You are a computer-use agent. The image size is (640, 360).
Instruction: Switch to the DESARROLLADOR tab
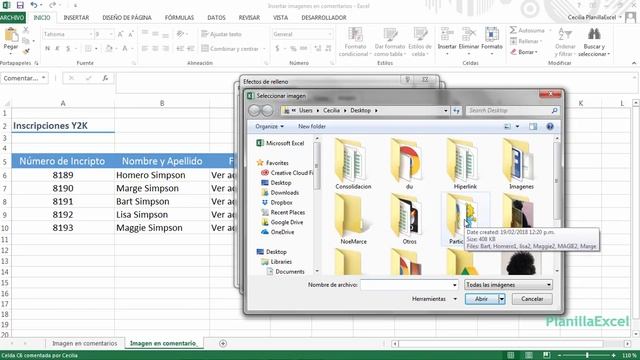click(324, 18)
